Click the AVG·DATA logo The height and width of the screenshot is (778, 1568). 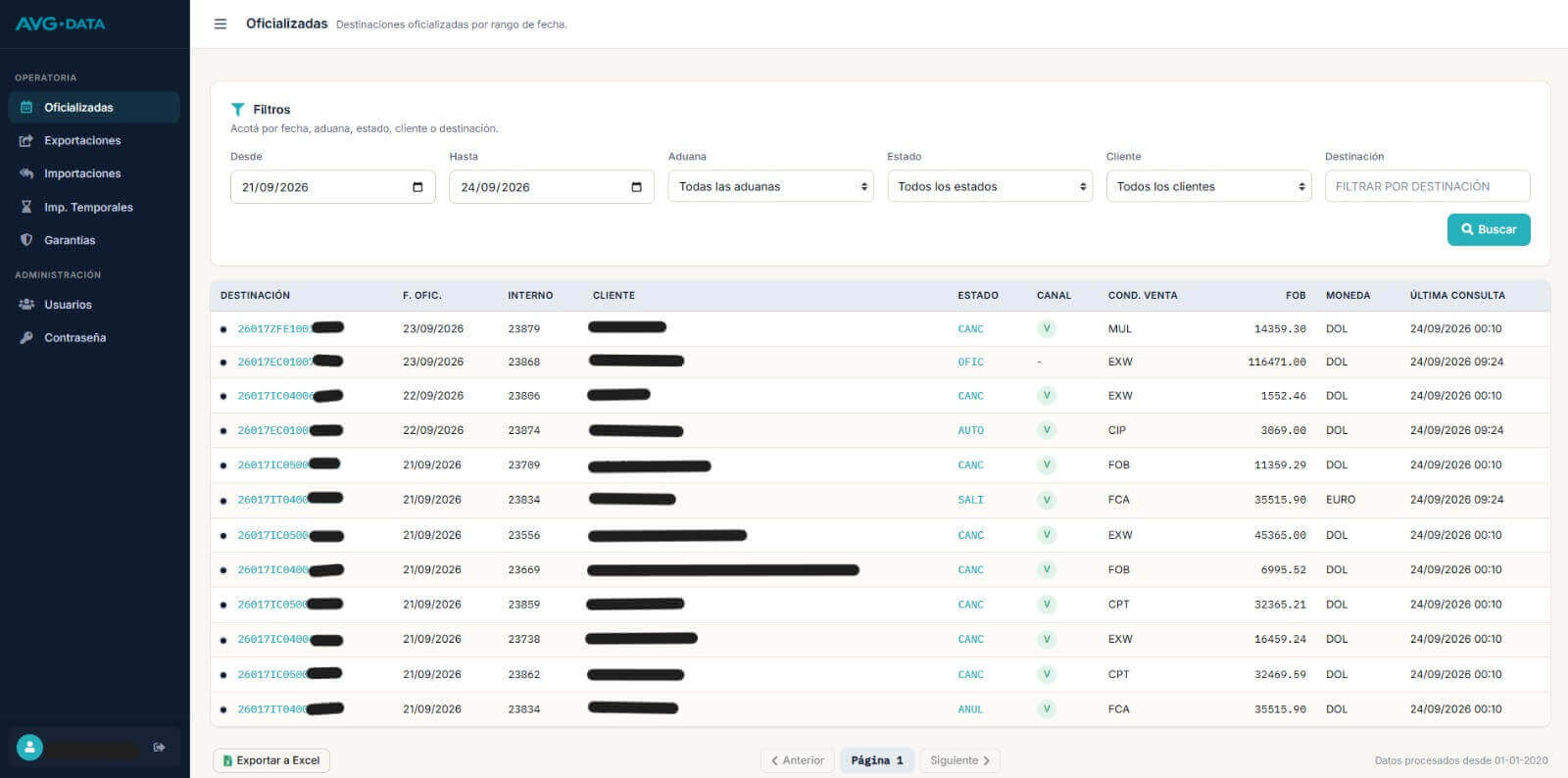point(60,24)
